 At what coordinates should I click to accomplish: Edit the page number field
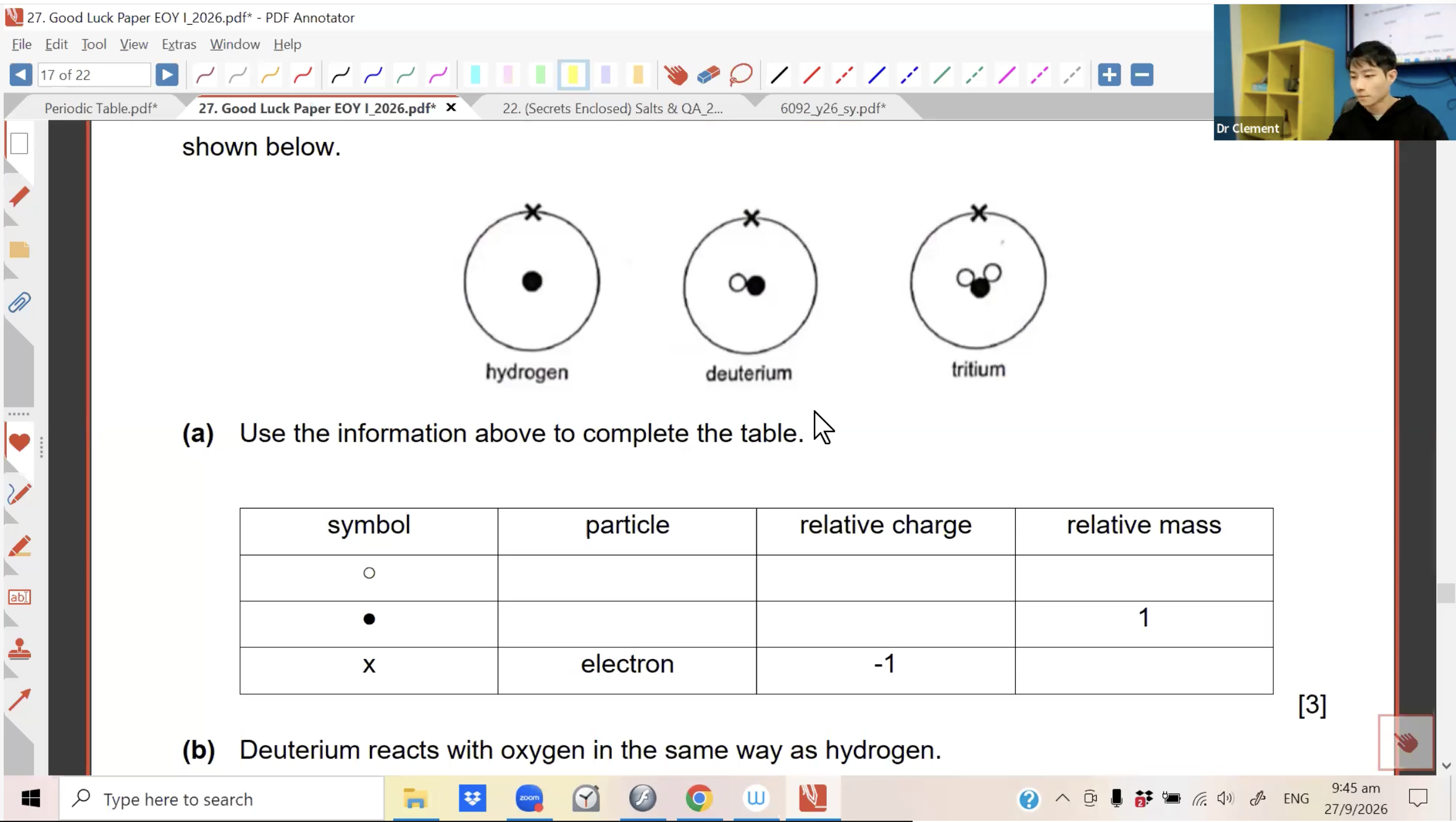coord(94,75)
